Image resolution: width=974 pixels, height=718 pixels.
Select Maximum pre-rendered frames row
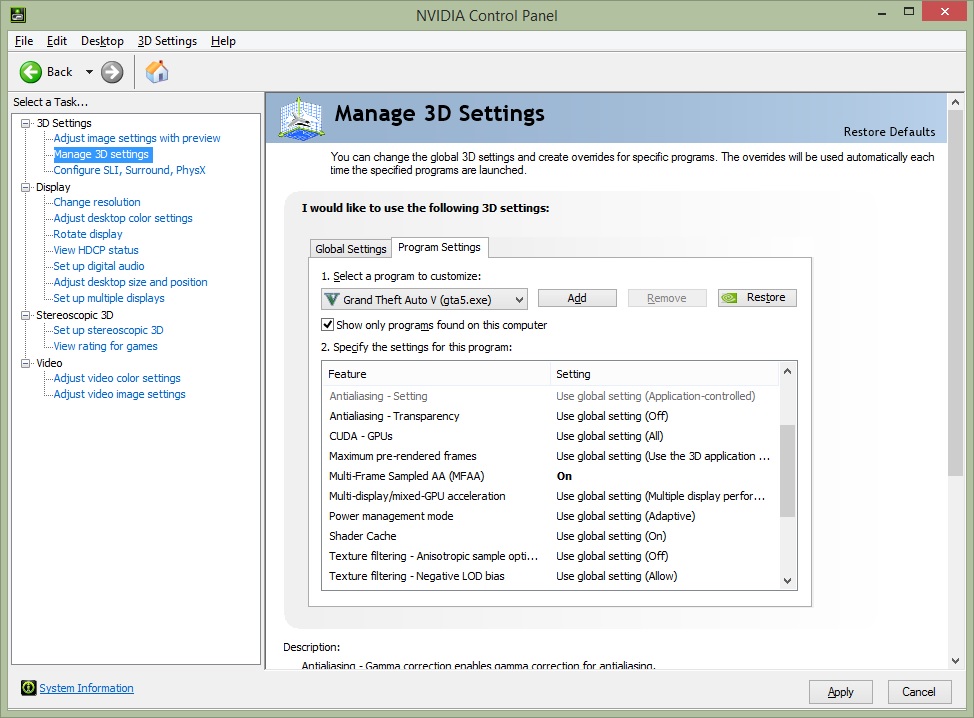pos(551,456)
